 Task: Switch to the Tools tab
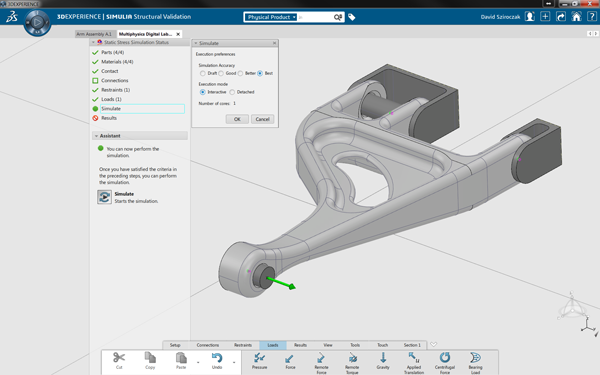pos(355,345)
